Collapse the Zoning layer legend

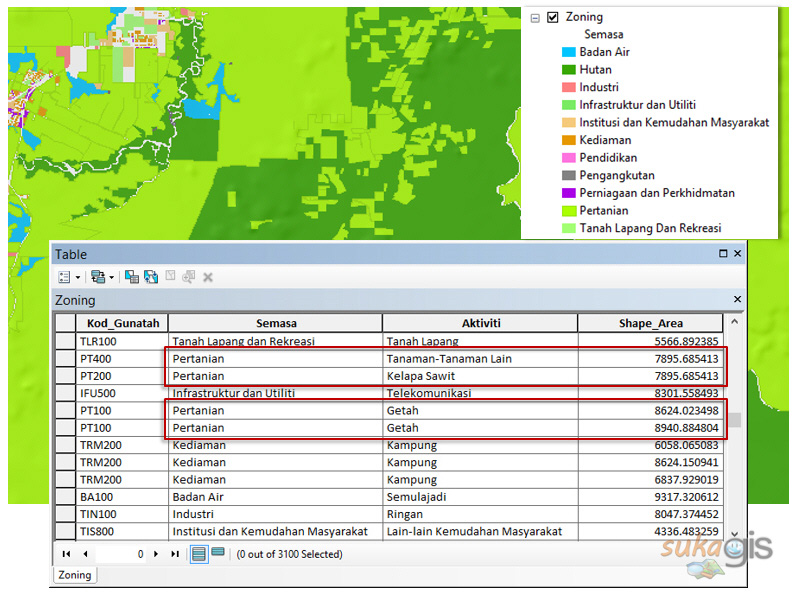pyautogui.click(x=536, y=17)
